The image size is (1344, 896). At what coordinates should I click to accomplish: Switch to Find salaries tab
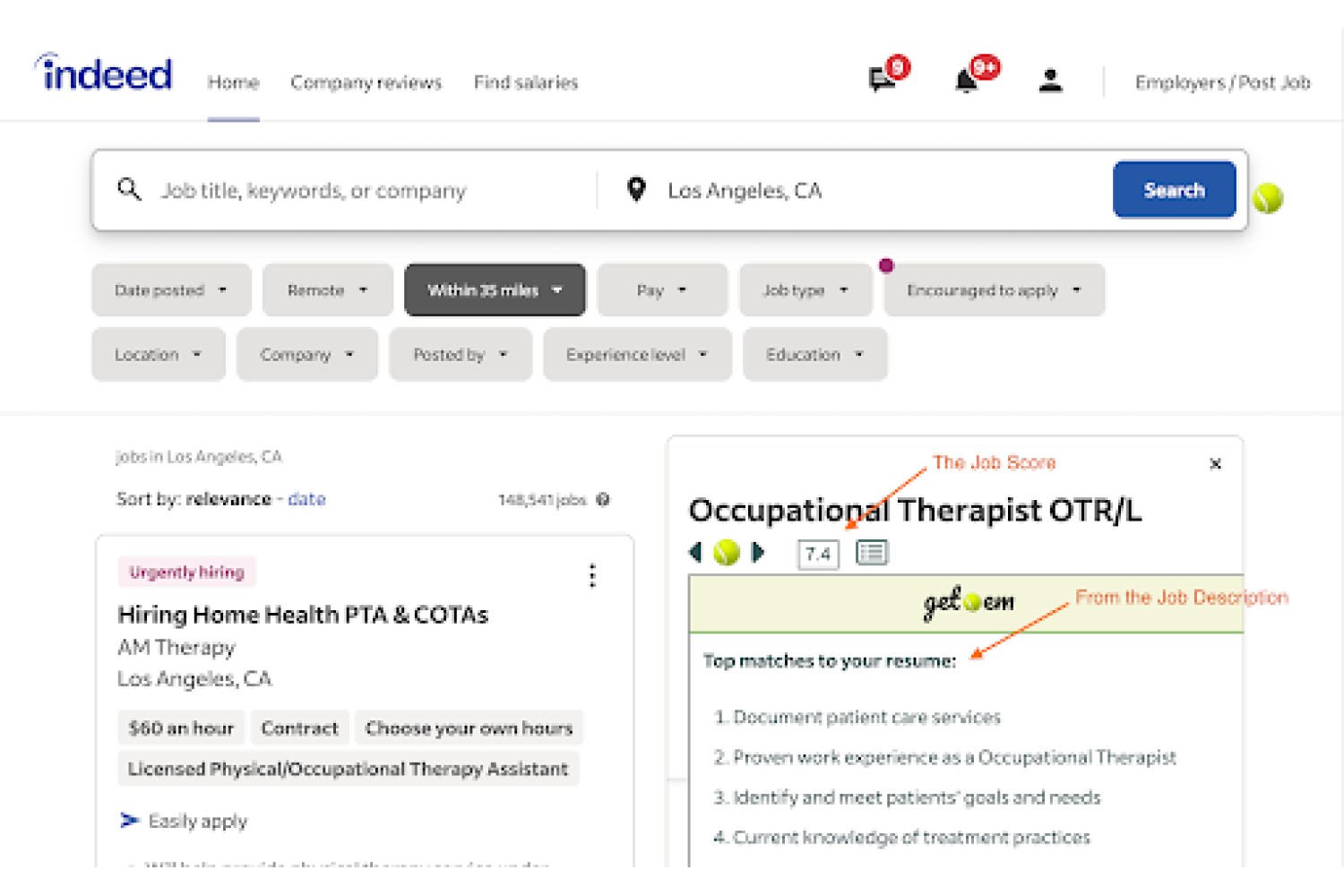(x=526, y=82)
